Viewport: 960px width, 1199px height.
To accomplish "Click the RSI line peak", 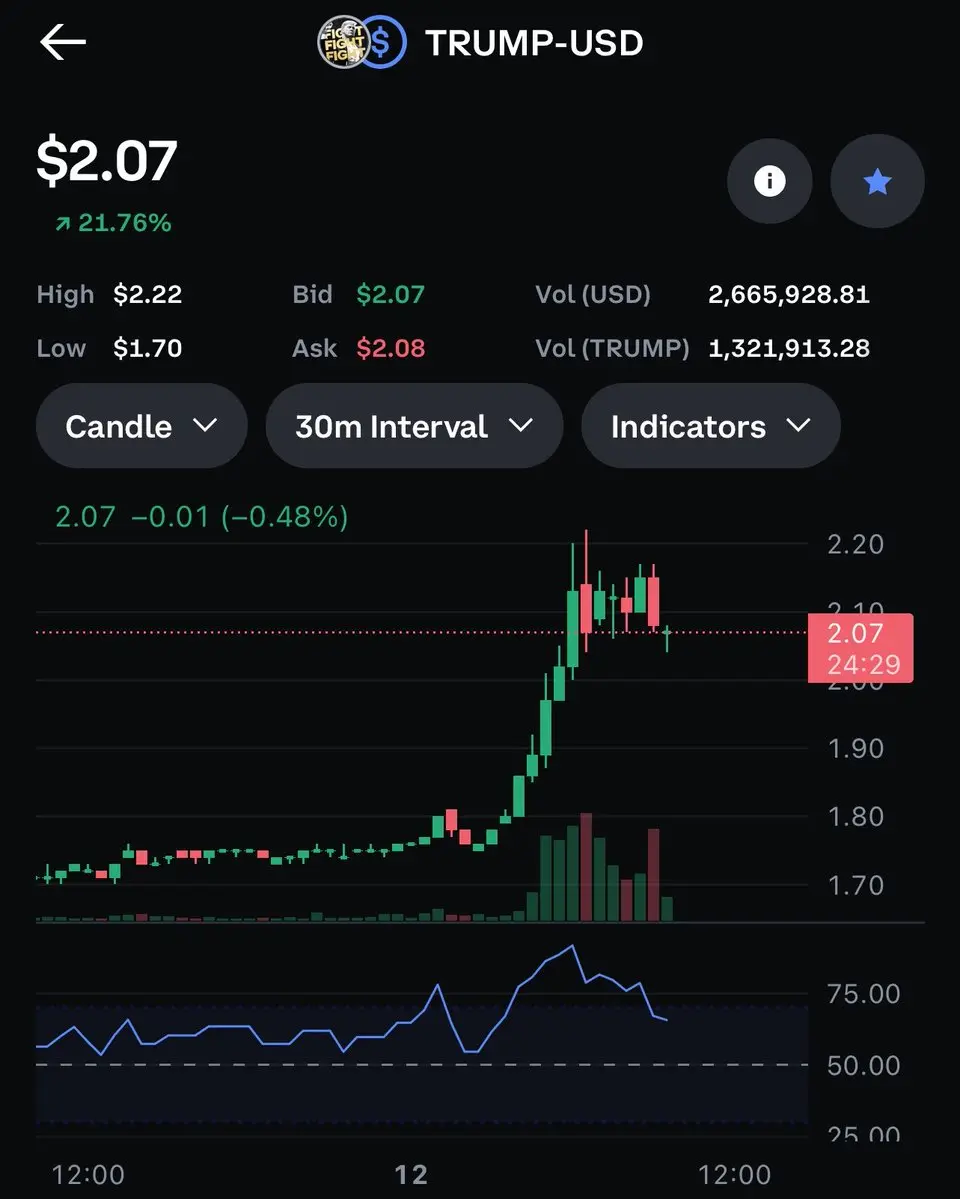I will click(572, 947).
